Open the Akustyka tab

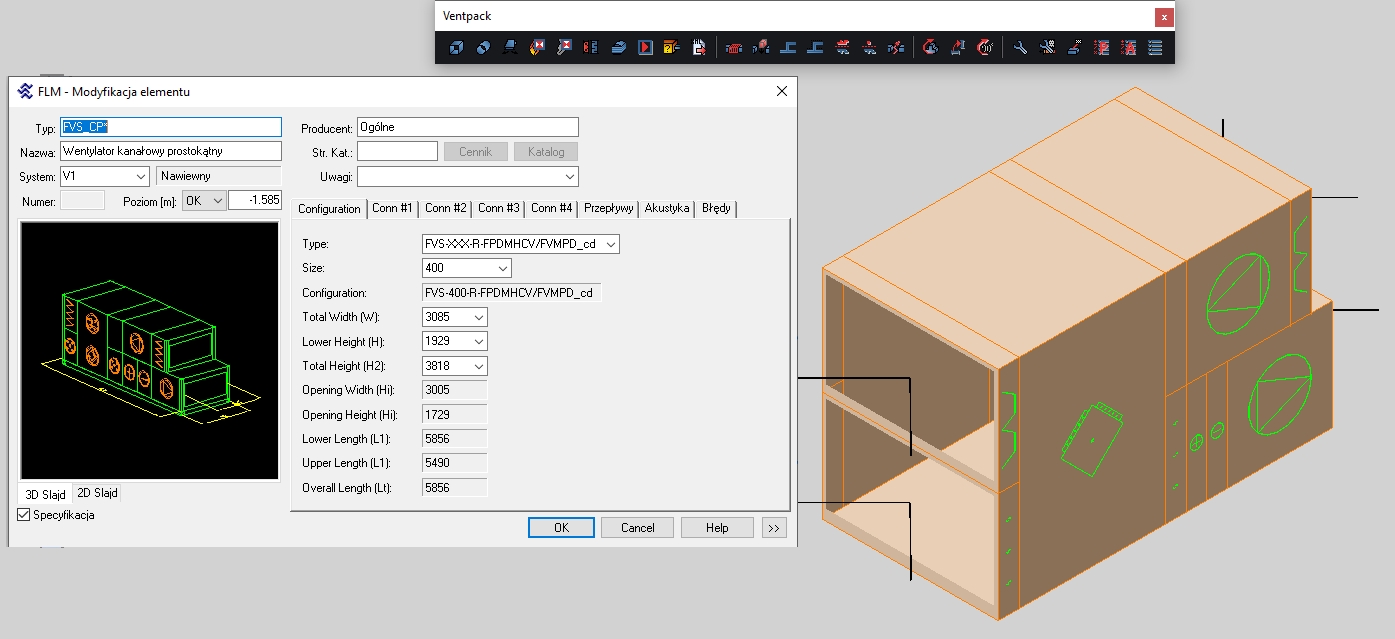click(667, 208)
